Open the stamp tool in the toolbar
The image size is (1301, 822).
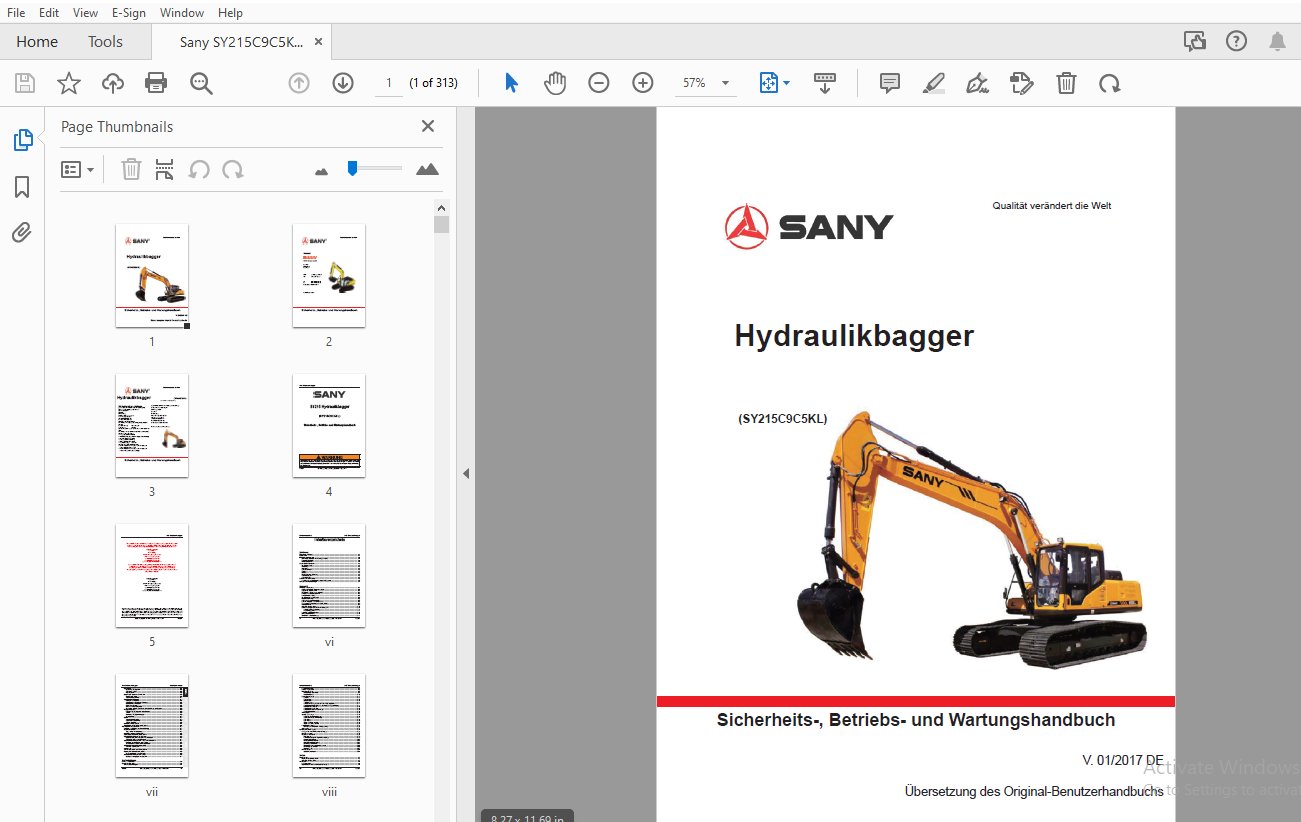1021,83
